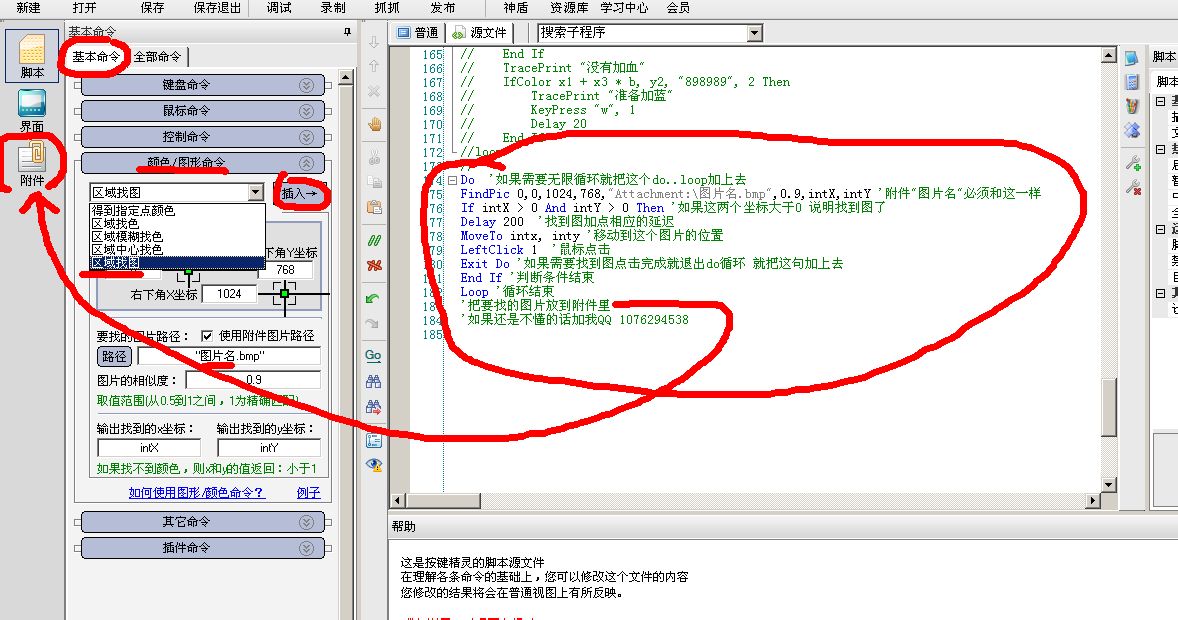Toggle 使用附件图片路径 checkbox
Image resolution: width=1178 pixels, height=620 pixels.
point(207,335)
